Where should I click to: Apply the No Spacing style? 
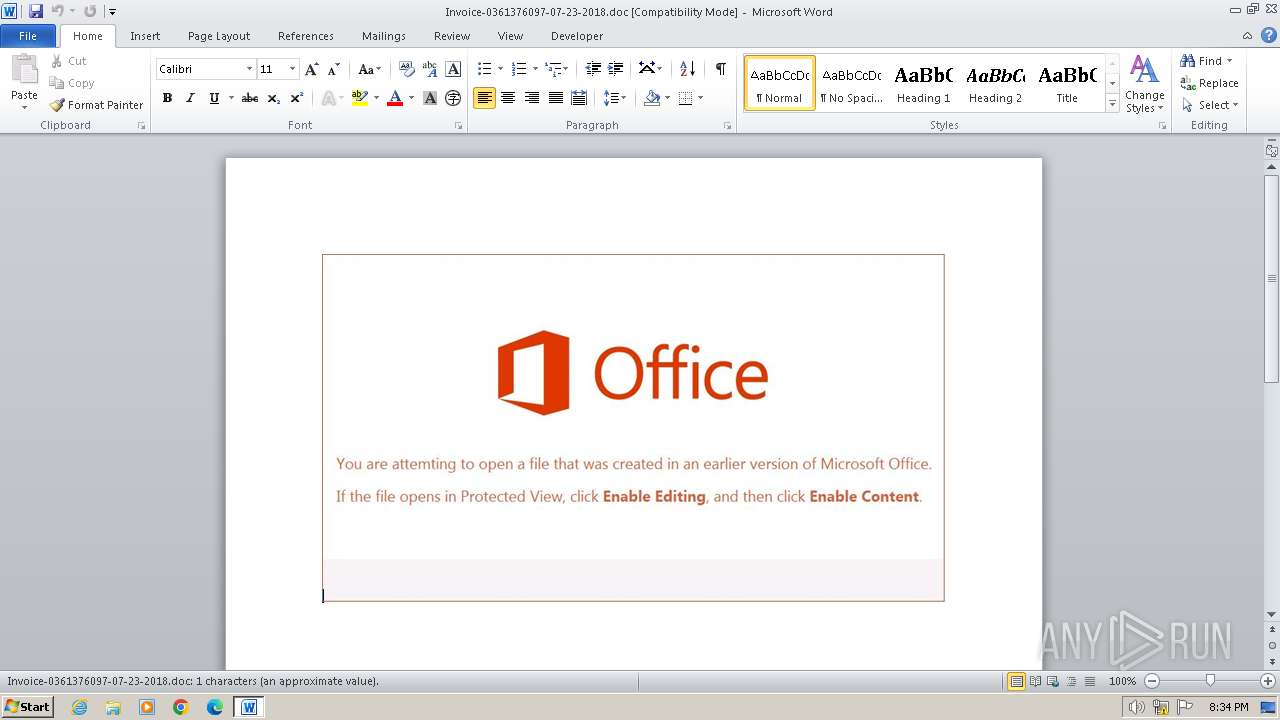coord(851,83)
